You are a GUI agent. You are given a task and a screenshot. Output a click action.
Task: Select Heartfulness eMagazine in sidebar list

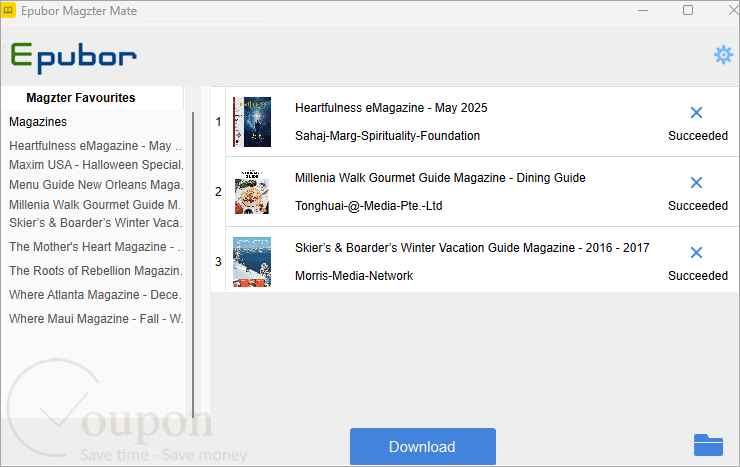[x=95, y=146]
